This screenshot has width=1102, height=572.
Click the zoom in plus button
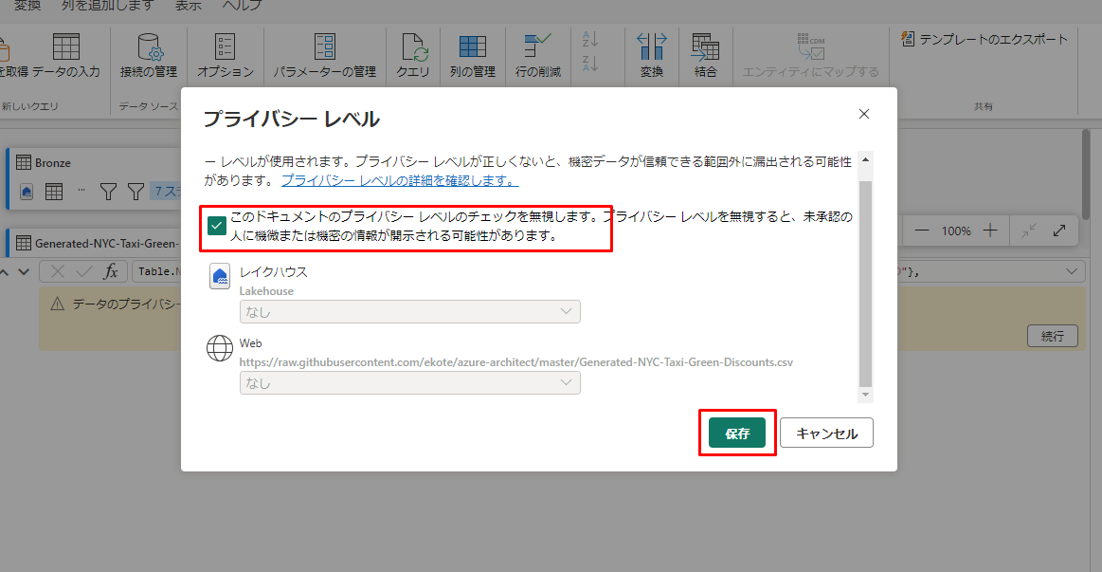[x=990, y=231]
